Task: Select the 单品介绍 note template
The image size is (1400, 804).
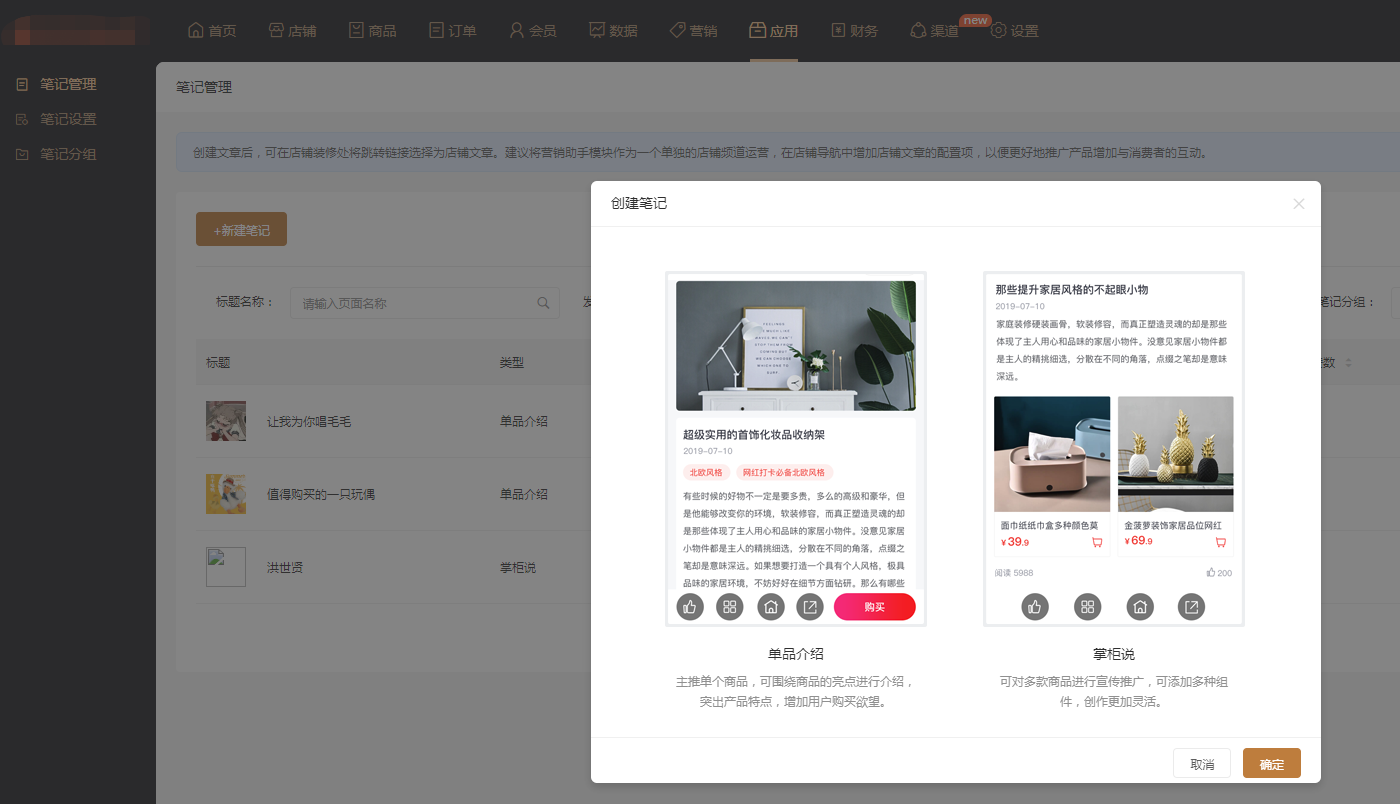Action: pyautogui.click(x=796, y=449)
